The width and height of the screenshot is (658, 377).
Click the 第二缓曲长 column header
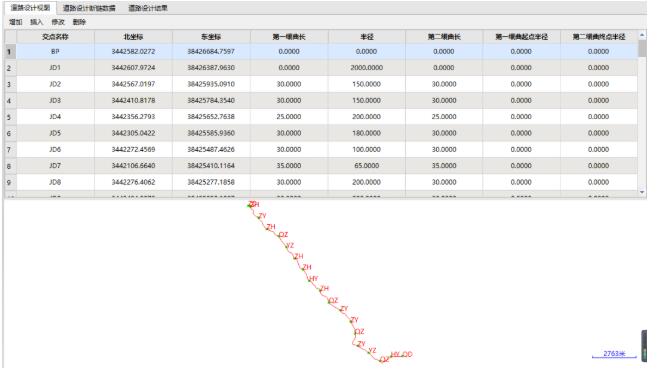pos(444,37)
